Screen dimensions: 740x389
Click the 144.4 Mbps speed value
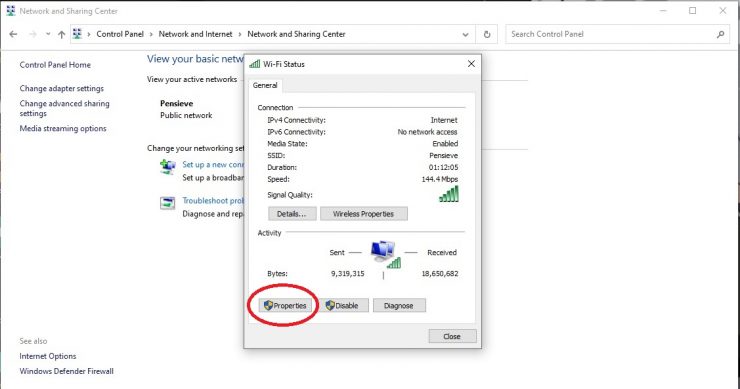tap(440, 179)
